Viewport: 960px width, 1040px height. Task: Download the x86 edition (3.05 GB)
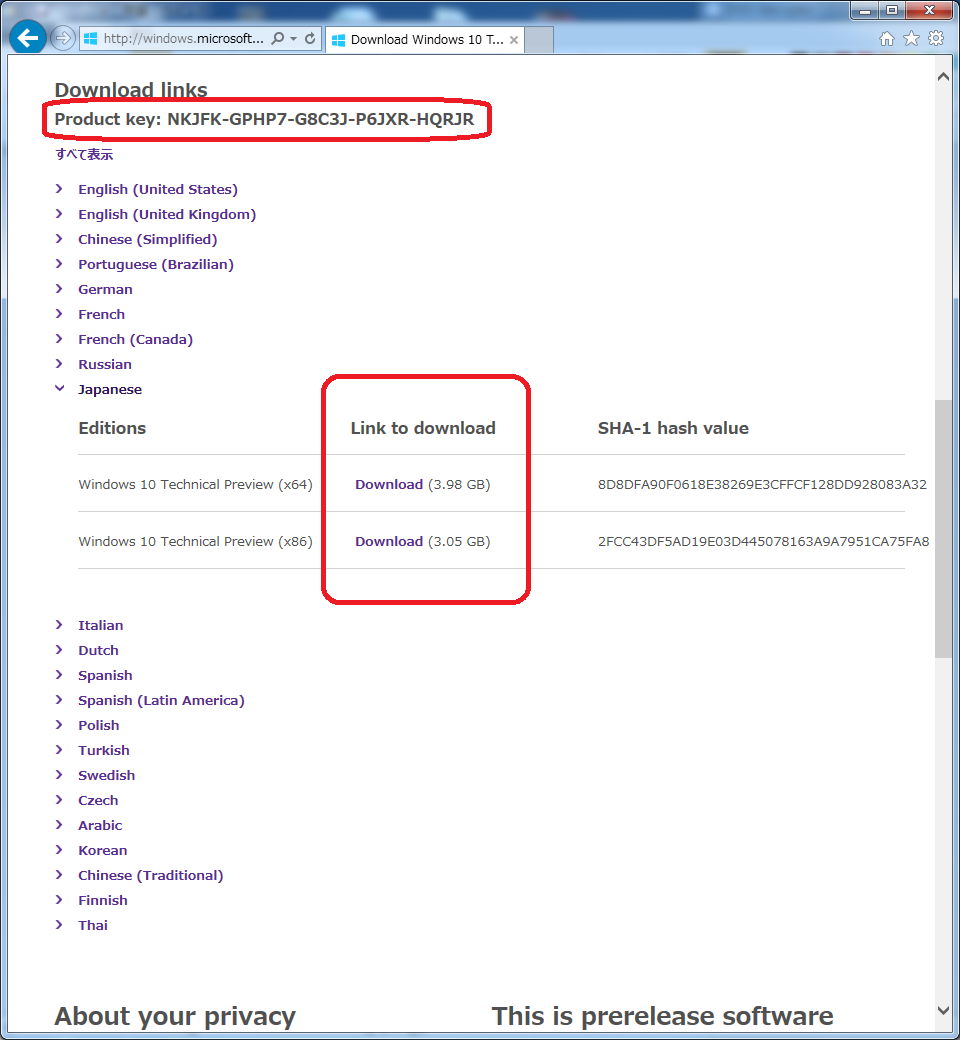pyautogui.click(x=389, y=541)
